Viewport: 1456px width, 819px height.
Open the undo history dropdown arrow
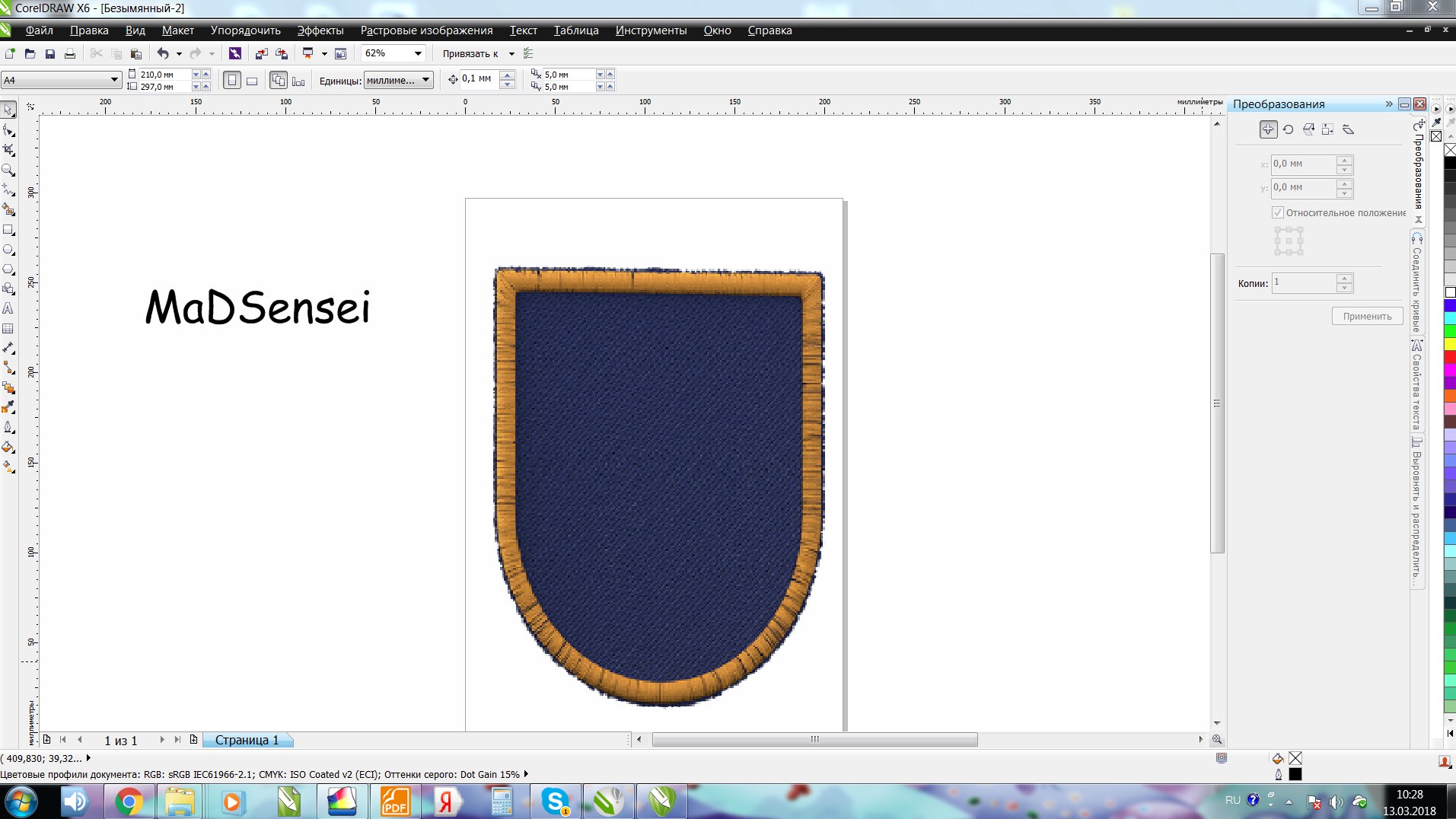179,53
